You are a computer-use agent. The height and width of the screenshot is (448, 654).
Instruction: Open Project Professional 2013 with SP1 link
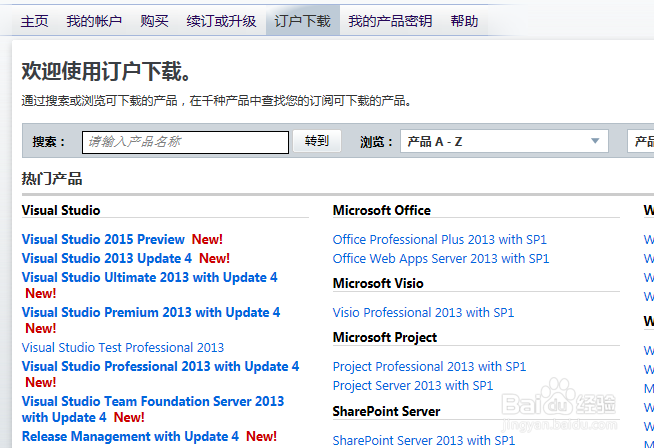429,366
